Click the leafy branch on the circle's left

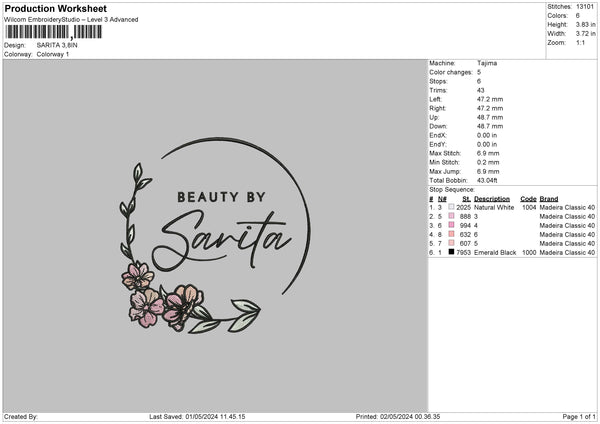point(133,212)
